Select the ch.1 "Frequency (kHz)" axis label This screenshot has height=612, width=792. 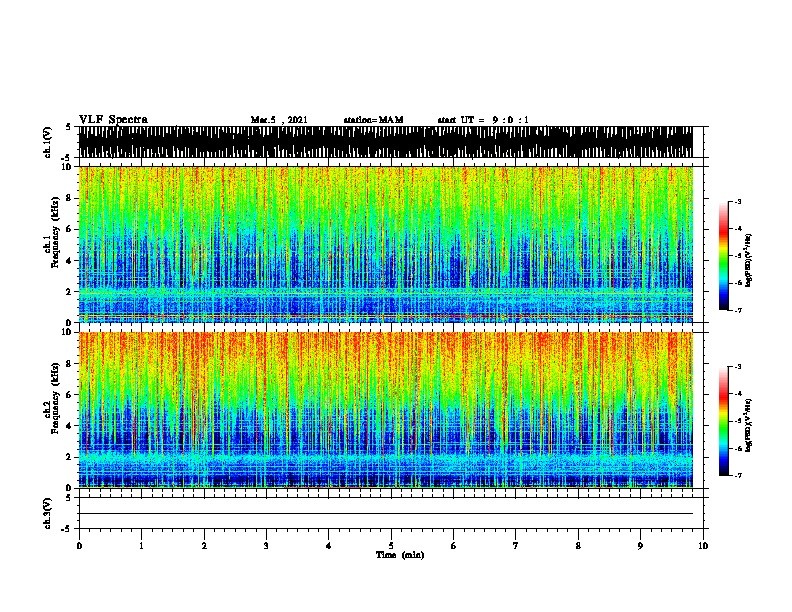pyautogui.click(x=55, y=233)
